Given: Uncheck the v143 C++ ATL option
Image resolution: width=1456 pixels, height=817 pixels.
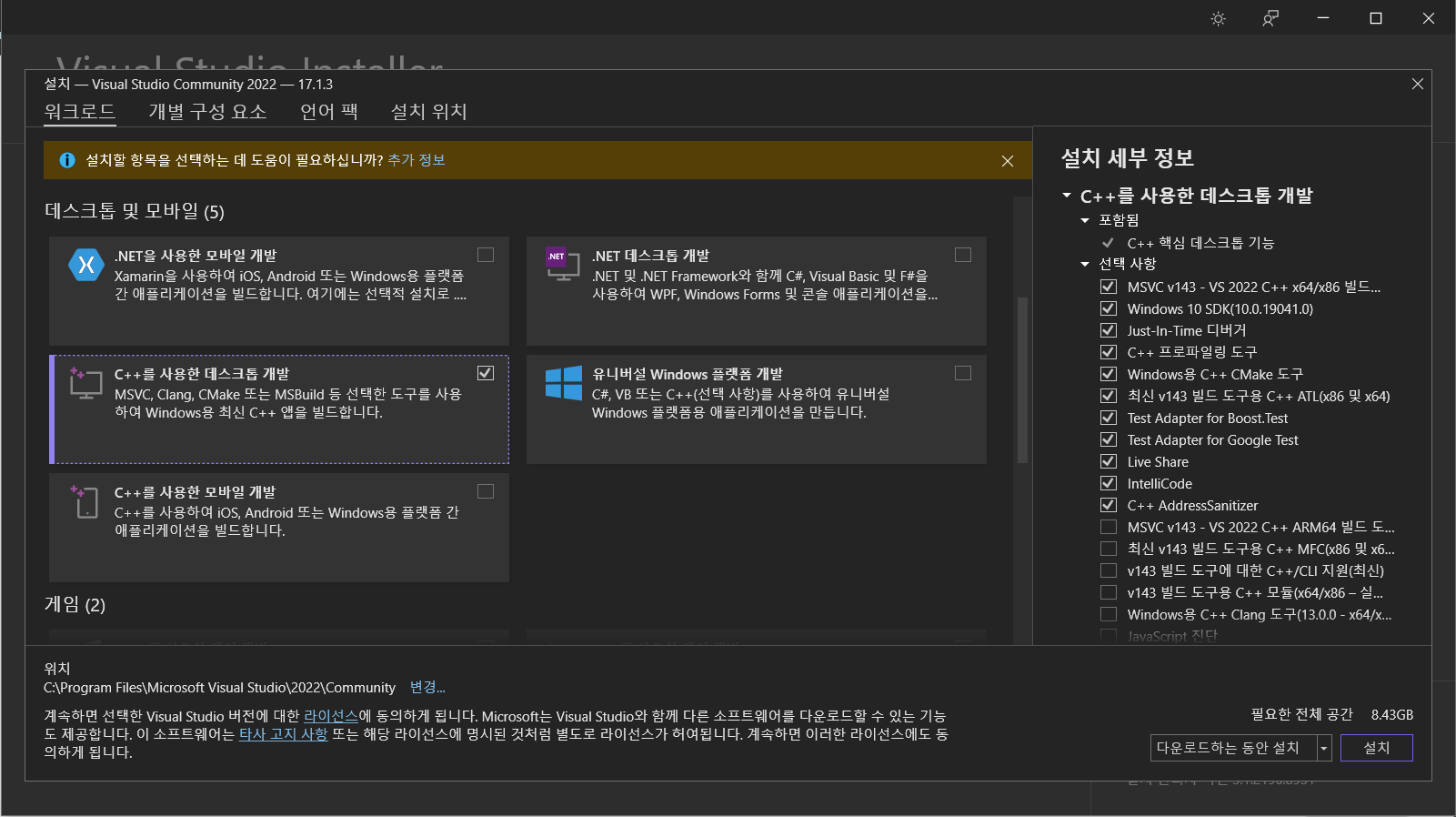Looking at the screenshot, I should 1109,396.
